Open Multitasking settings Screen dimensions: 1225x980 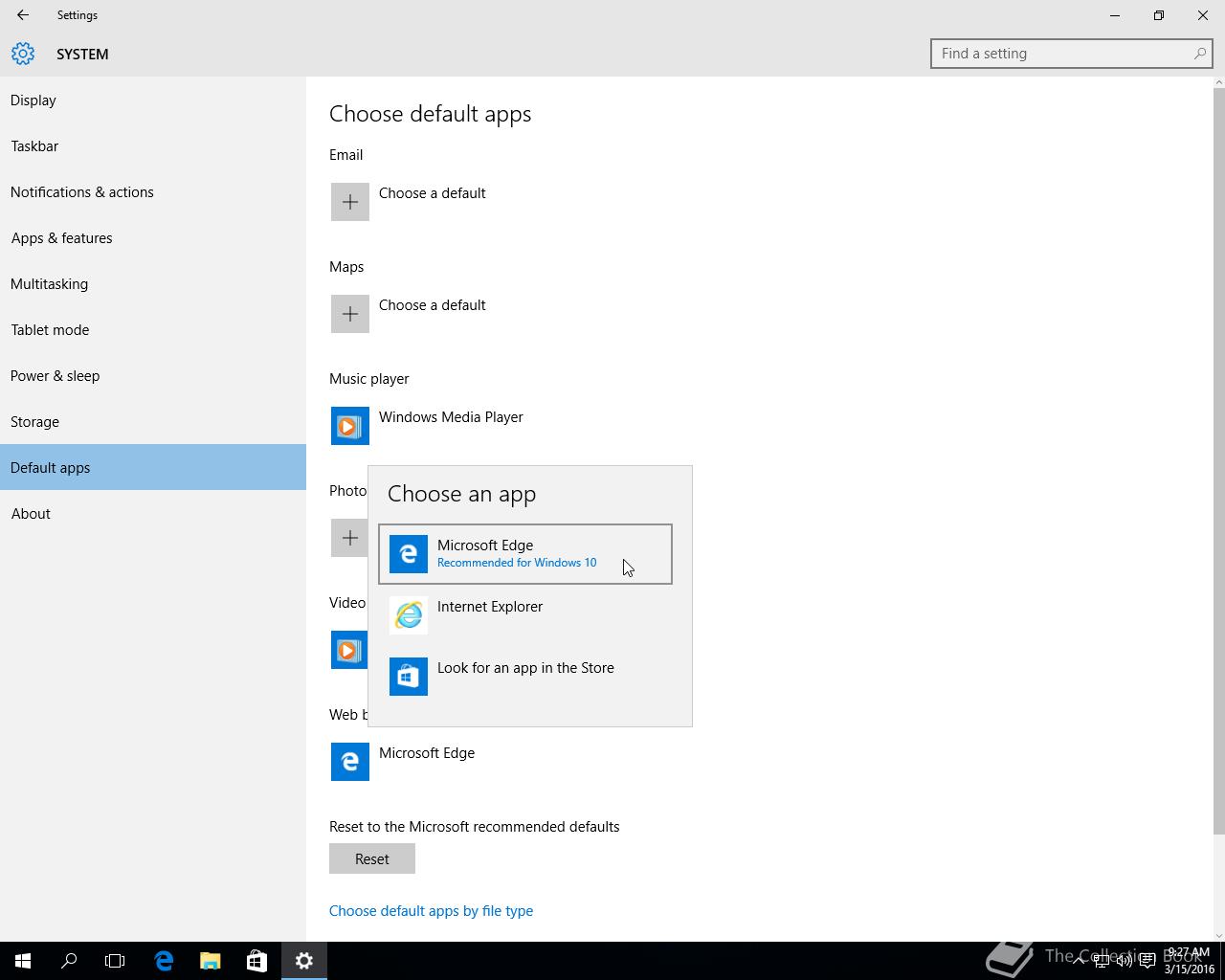[153, 283]
